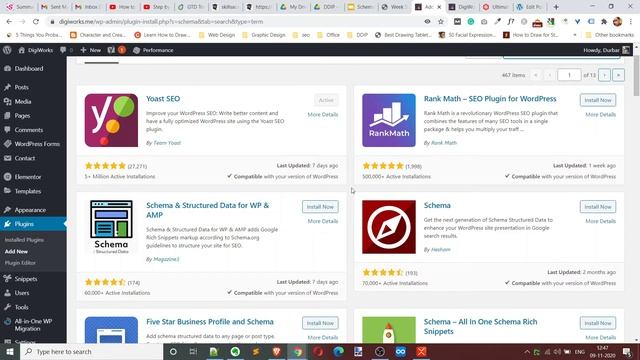Open Contact in the sidebar

pyautogui.click(x=24, y=158)
